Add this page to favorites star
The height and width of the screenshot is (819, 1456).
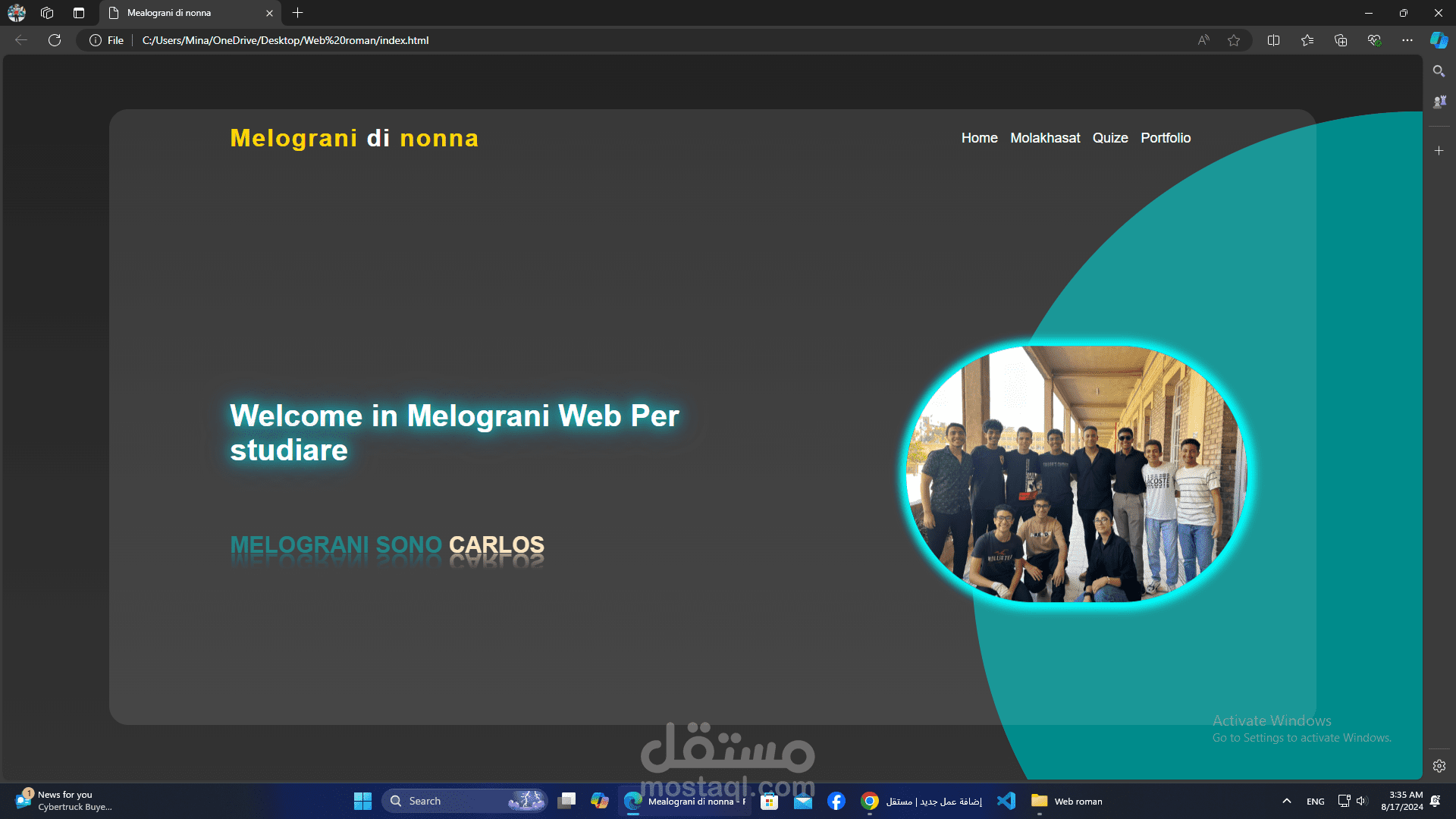coord(1234,40)
